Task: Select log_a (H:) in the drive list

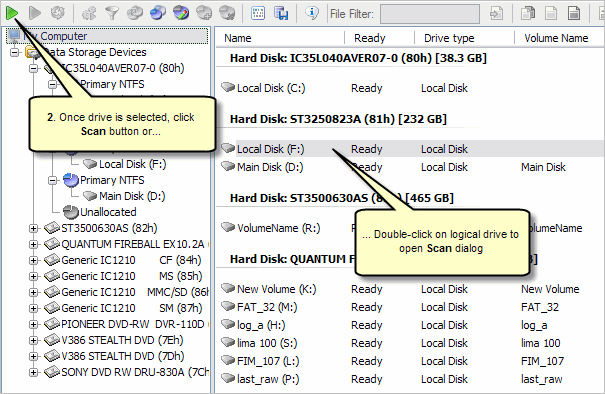Action: click(261, 325)
